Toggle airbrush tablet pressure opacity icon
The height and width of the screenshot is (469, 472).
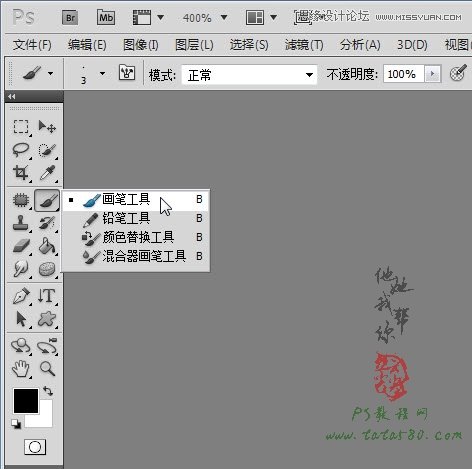point(458,73)
